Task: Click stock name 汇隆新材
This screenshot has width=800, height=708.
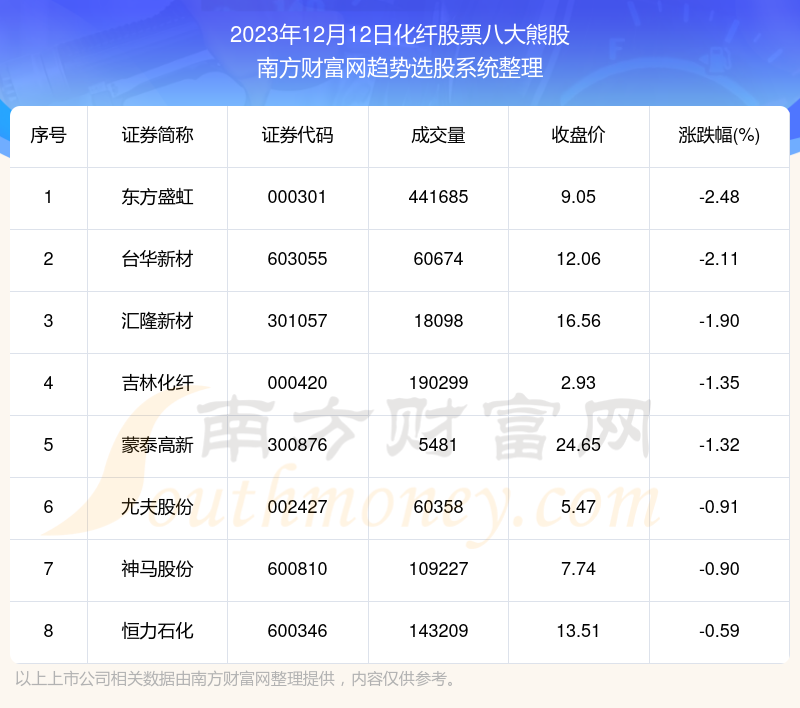Action: pyautogui.click(x=157, y=321)
